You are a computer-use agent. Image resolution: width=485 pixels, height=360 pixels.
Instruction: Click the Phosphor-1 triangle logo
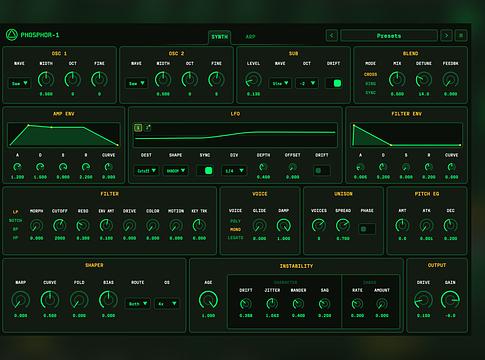pyautogui.click(x=12, y=35)
